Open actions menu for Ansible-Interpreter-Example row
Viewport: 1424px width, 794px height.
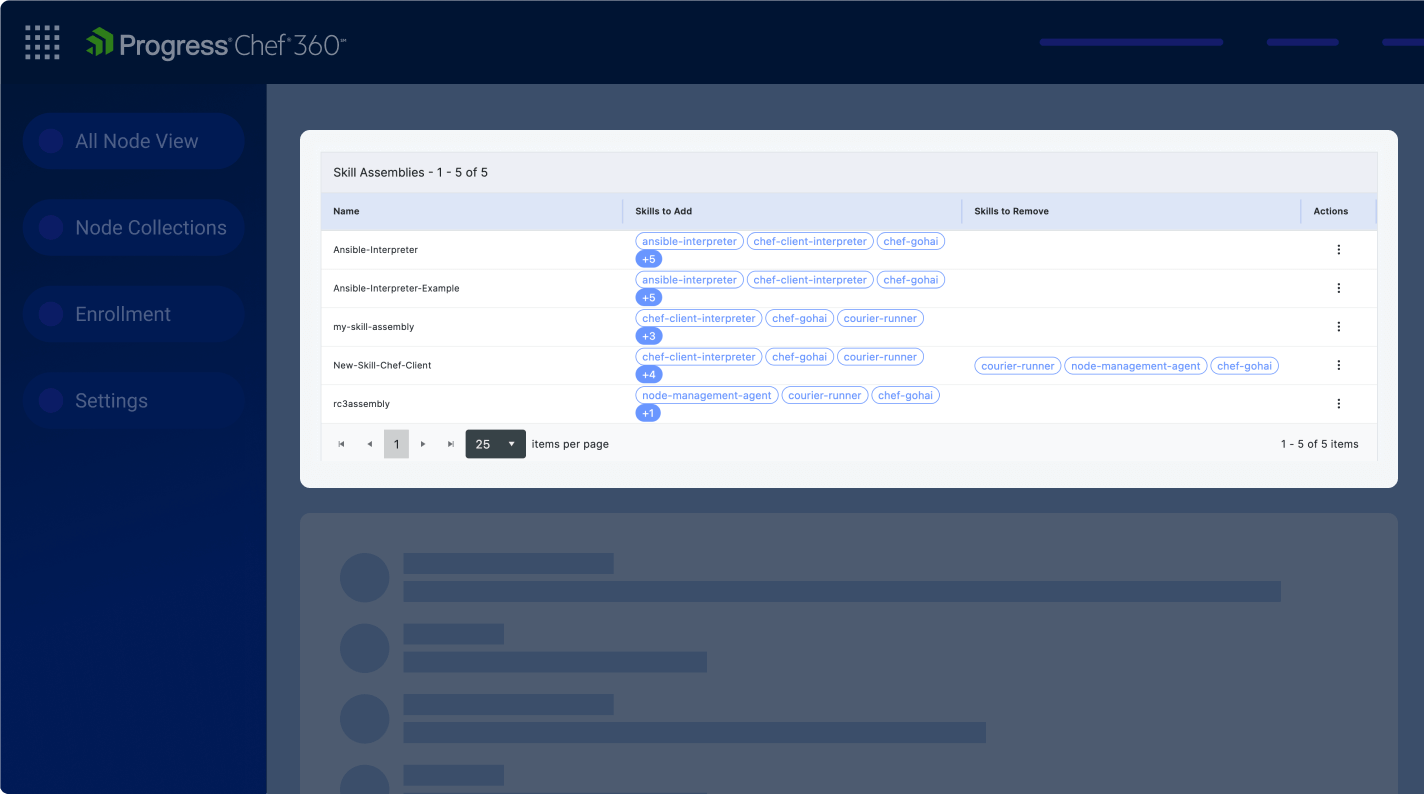(x=1338, y=288)
